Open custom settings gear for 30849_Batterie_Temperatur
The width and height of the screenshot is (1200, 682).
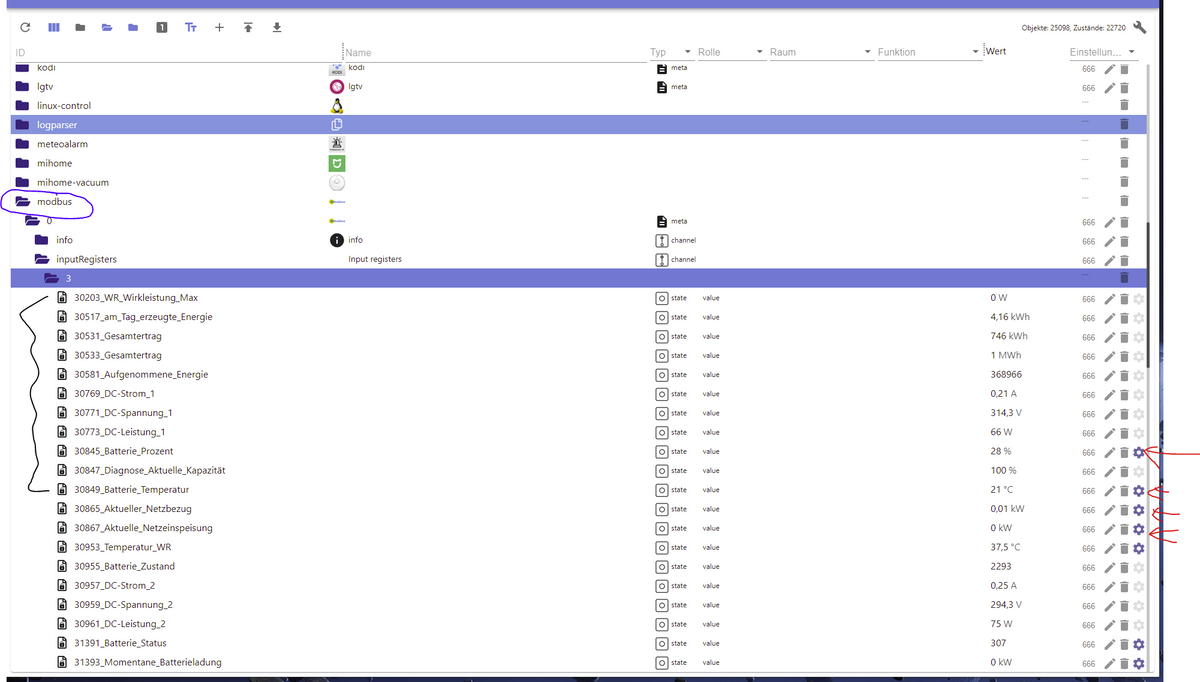1138,490
